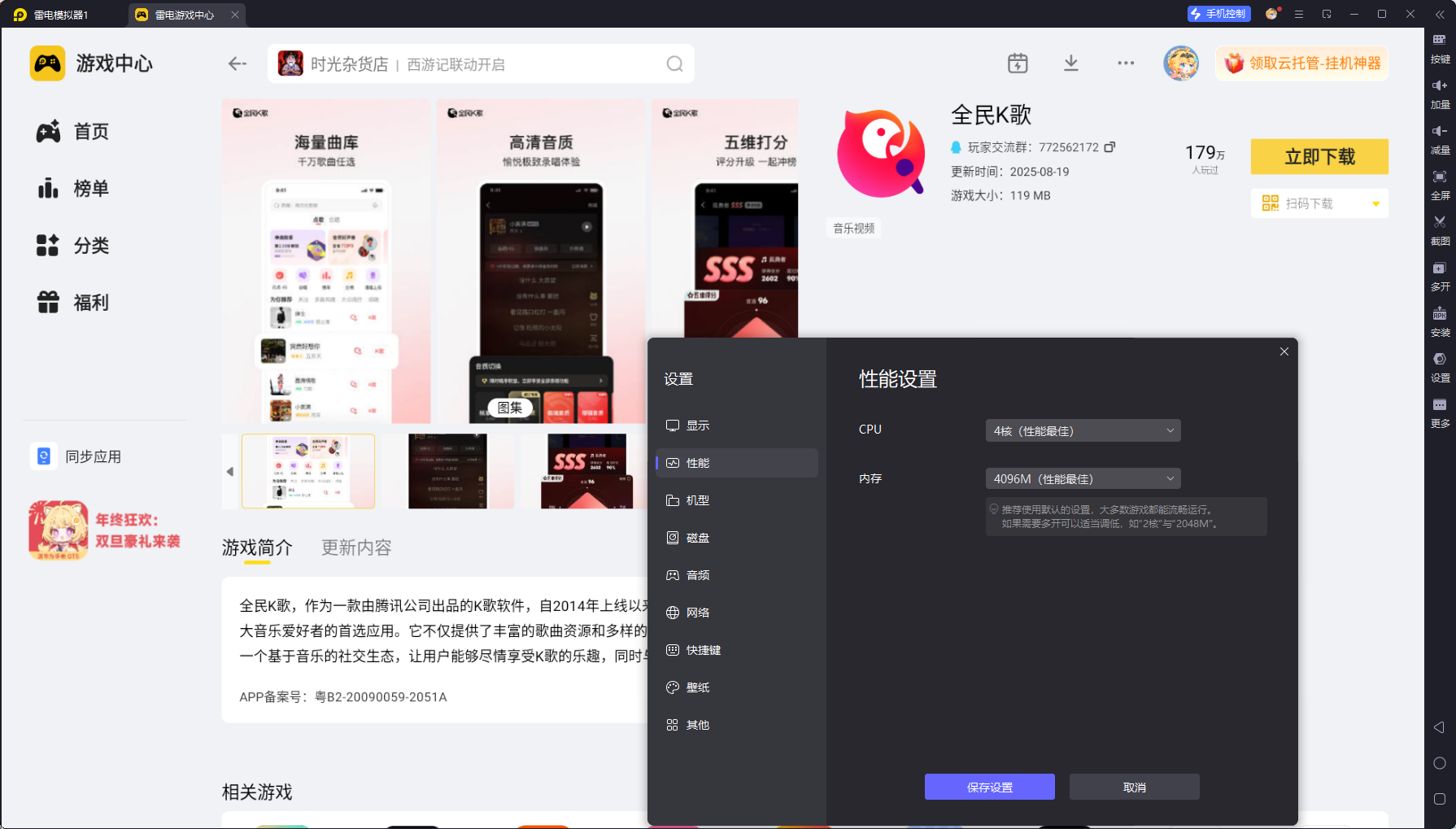Open the 显示 settings section
1456x829 pixels.
pyautogui.click(x=737, y=425)
